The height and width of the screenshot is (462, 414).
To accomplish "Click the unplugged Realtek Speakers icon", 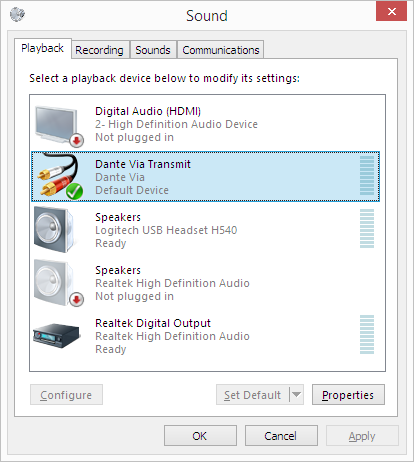I will (x=56, y=283).
